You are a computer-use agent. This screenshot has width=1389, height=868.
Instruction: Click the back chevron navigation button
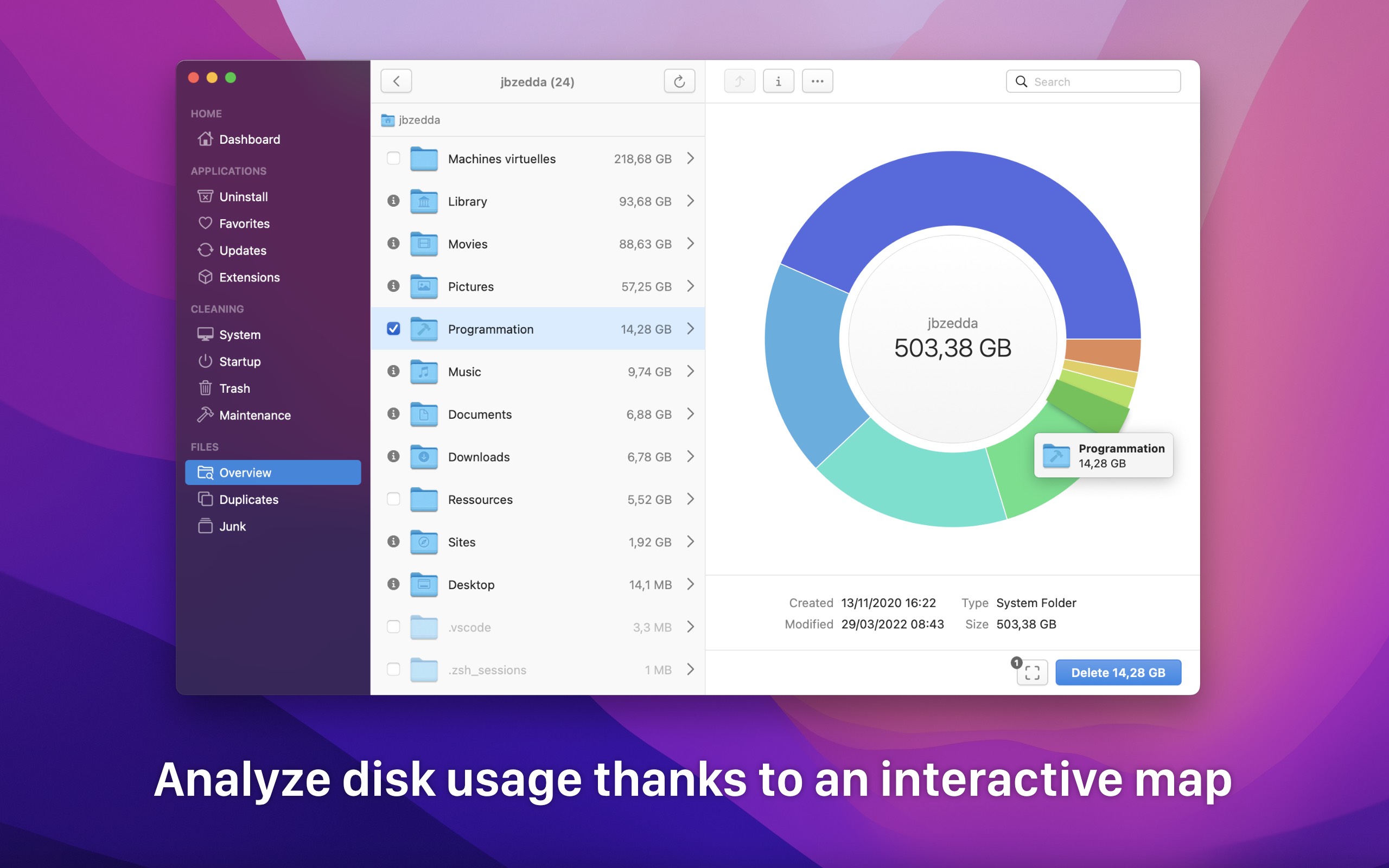(396, 81)
